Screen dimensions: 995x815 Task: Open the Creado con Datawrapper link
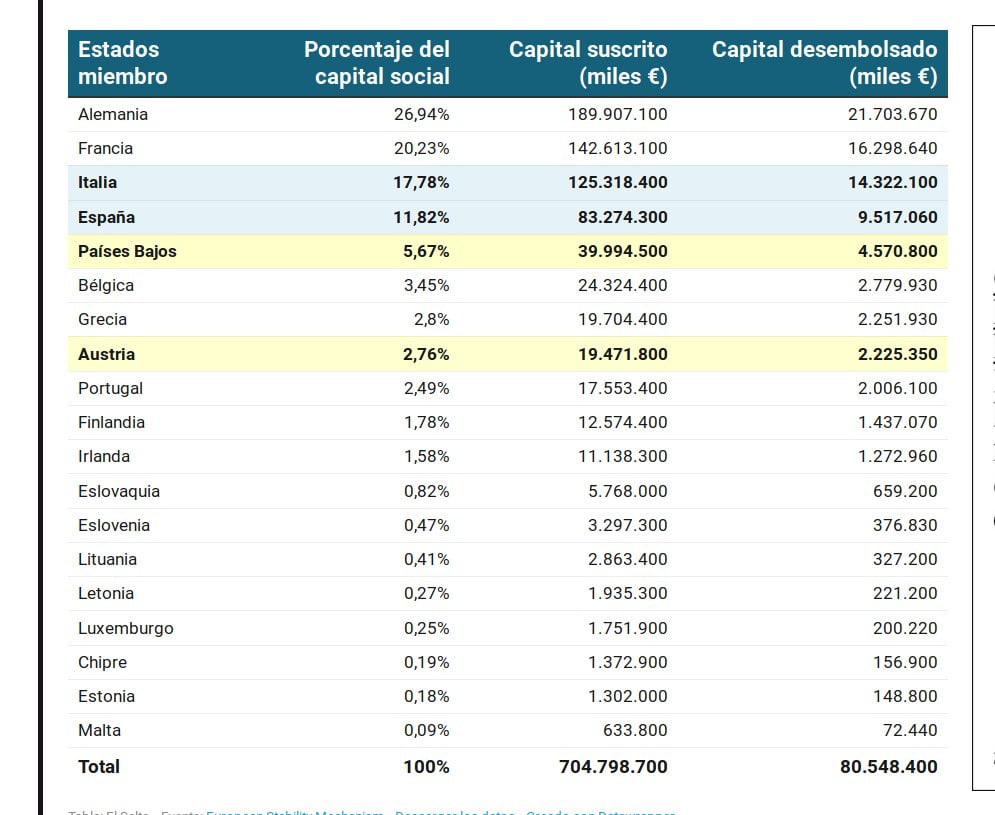pos(600,812)
